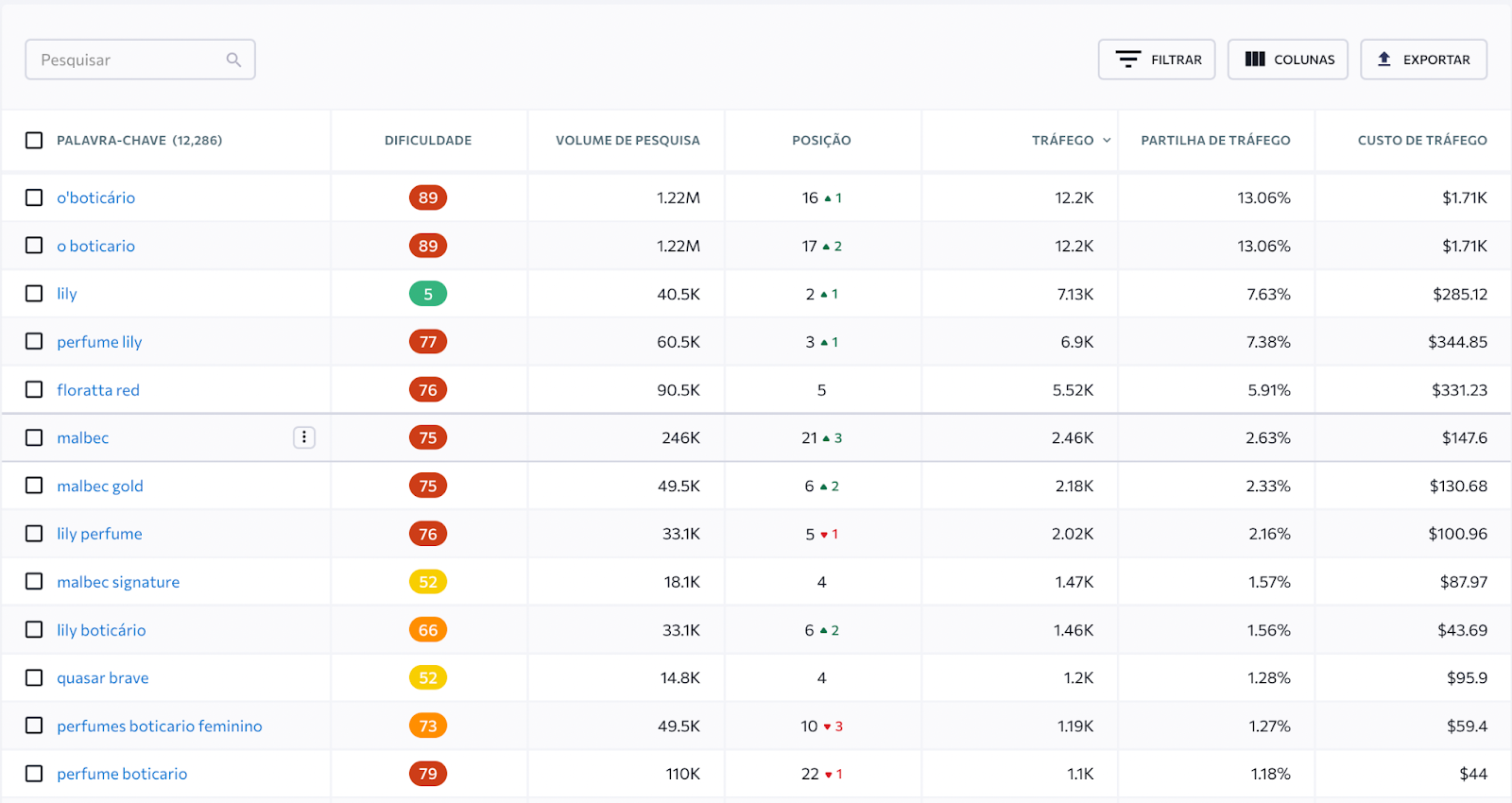Click the Exportar upload icon button
The height and width of the screenshot is (803, 1512).
[1423, 60]
